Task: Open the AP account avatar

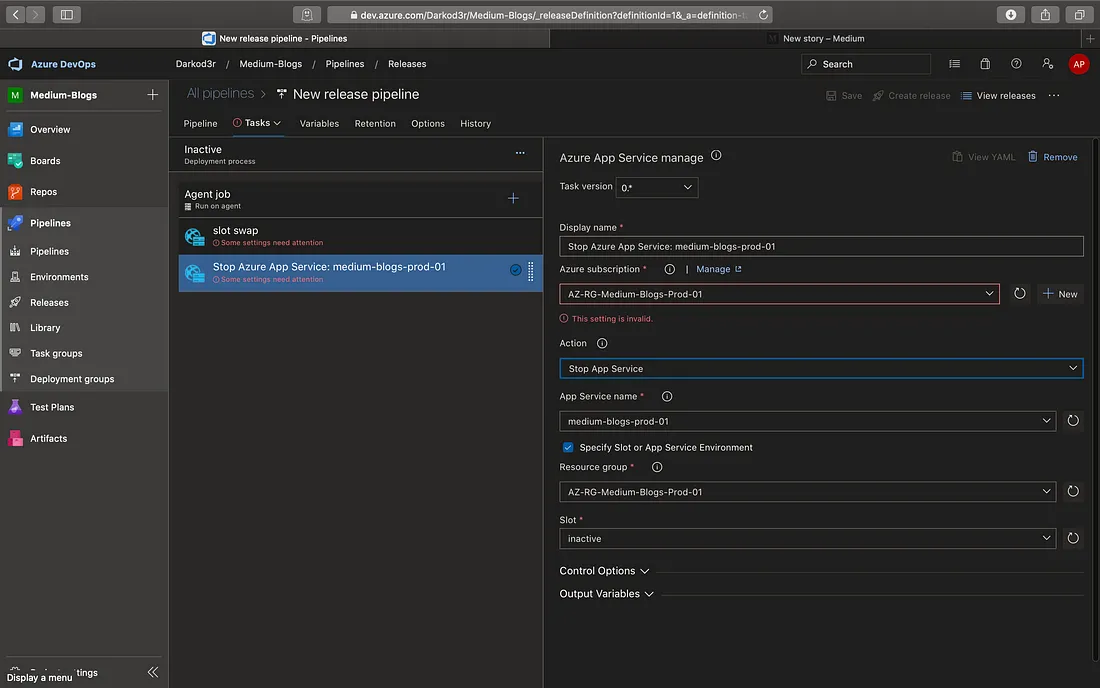Action: tap(1078, 64)
